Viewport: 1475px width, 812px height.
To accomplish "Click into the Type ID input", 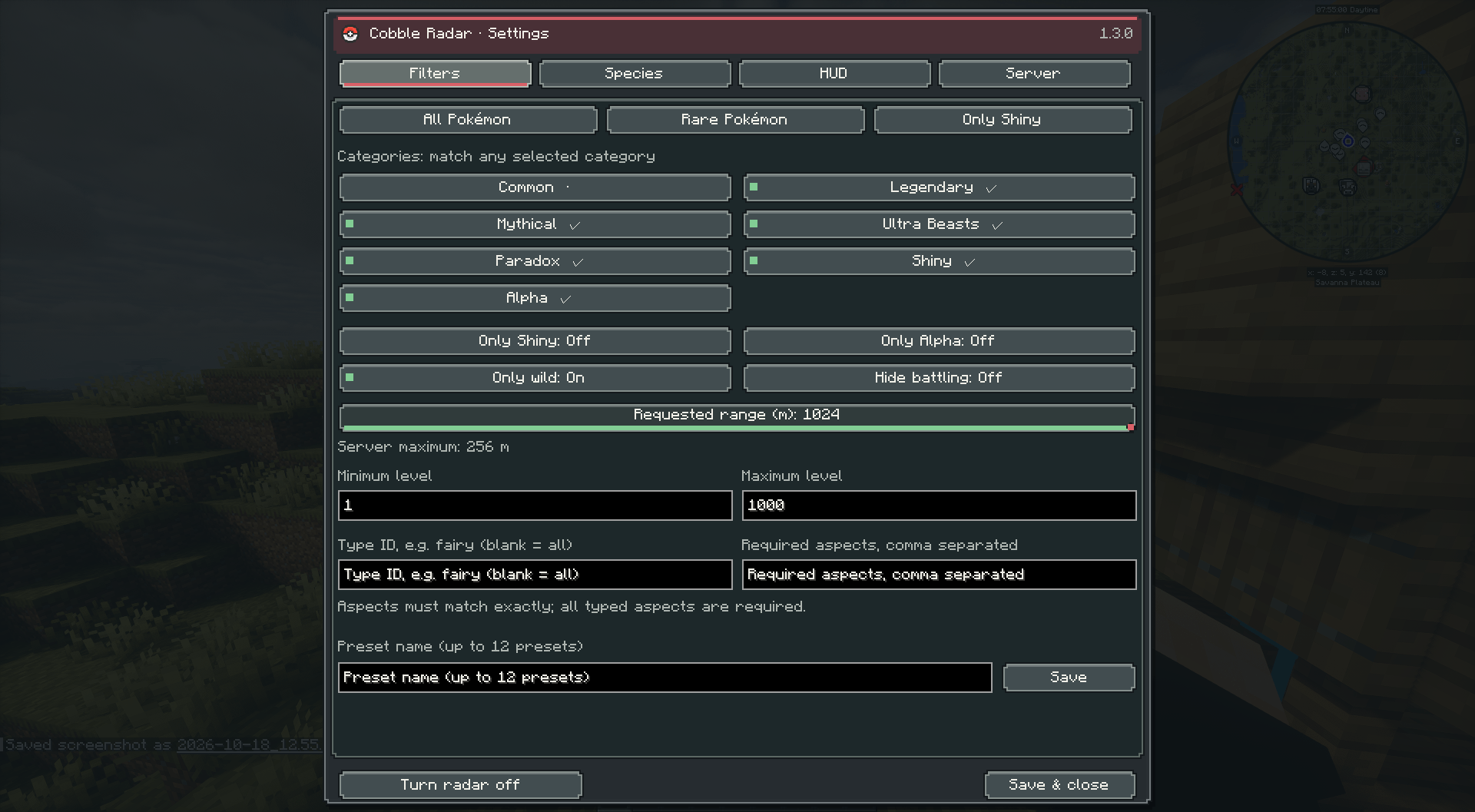I will [535, 575].
